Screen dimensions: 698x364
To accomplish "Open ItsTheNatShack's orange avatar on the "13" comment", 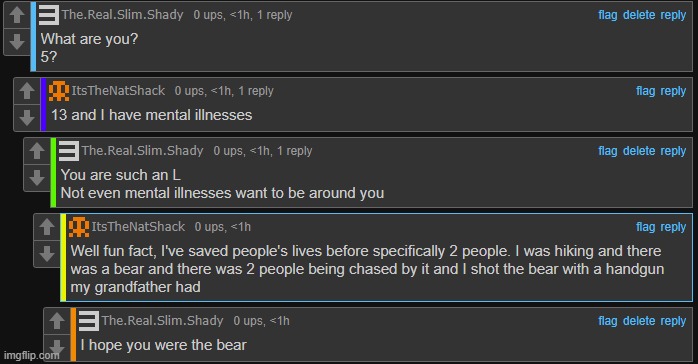I will click(x=59, y=91).
